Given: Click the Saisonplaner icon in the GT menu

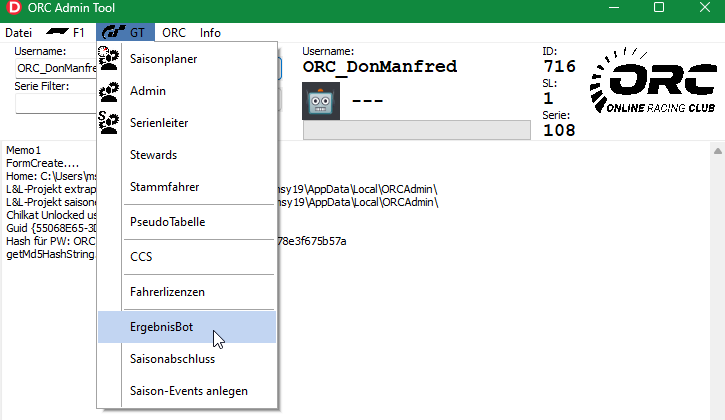Looking at the screenshot, I should 109,58.
